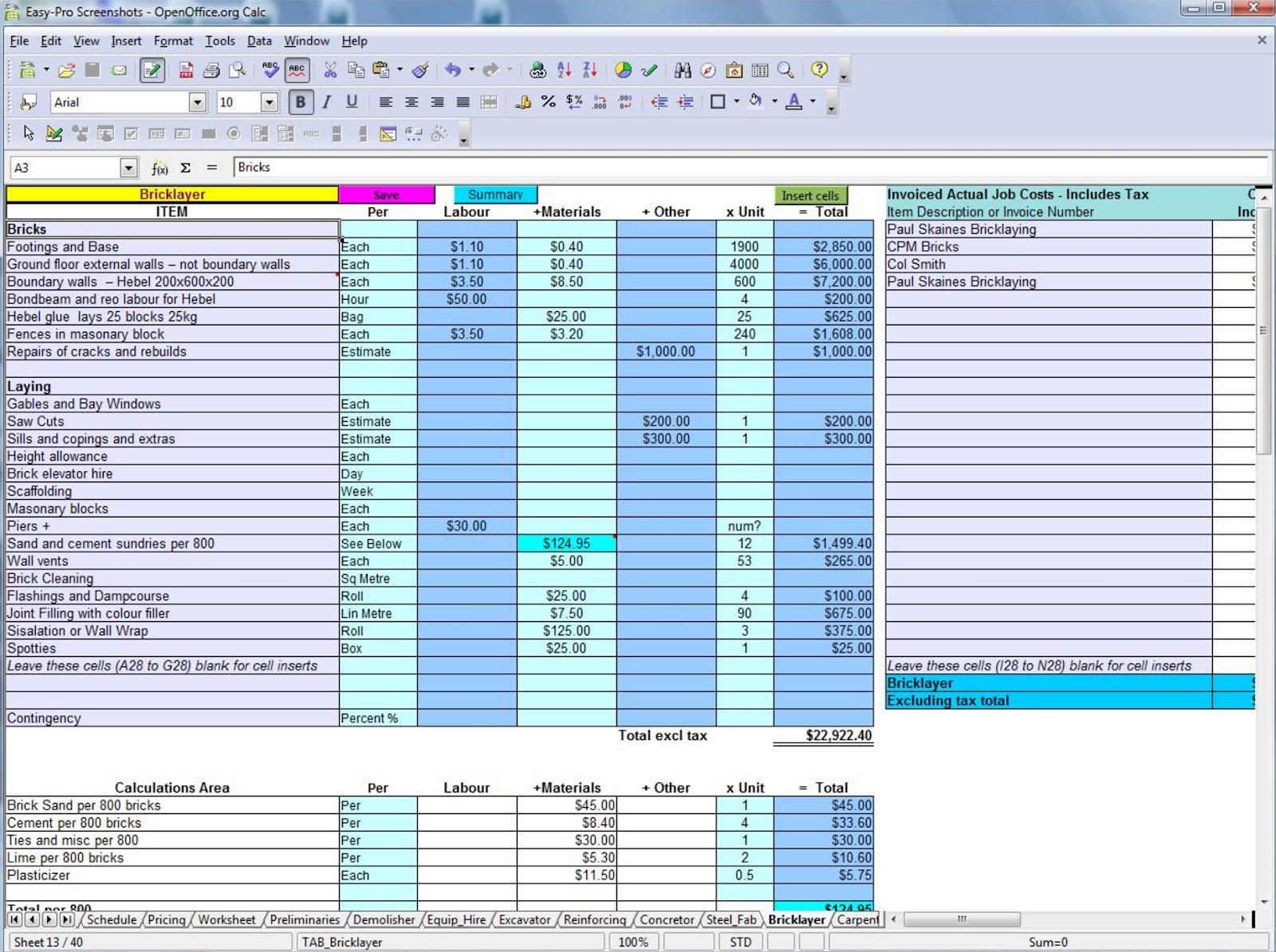Screen dimensions: 1276x952
Task: Toggle AutoSpellcheck on typing
Action: (x=296, y=70)
